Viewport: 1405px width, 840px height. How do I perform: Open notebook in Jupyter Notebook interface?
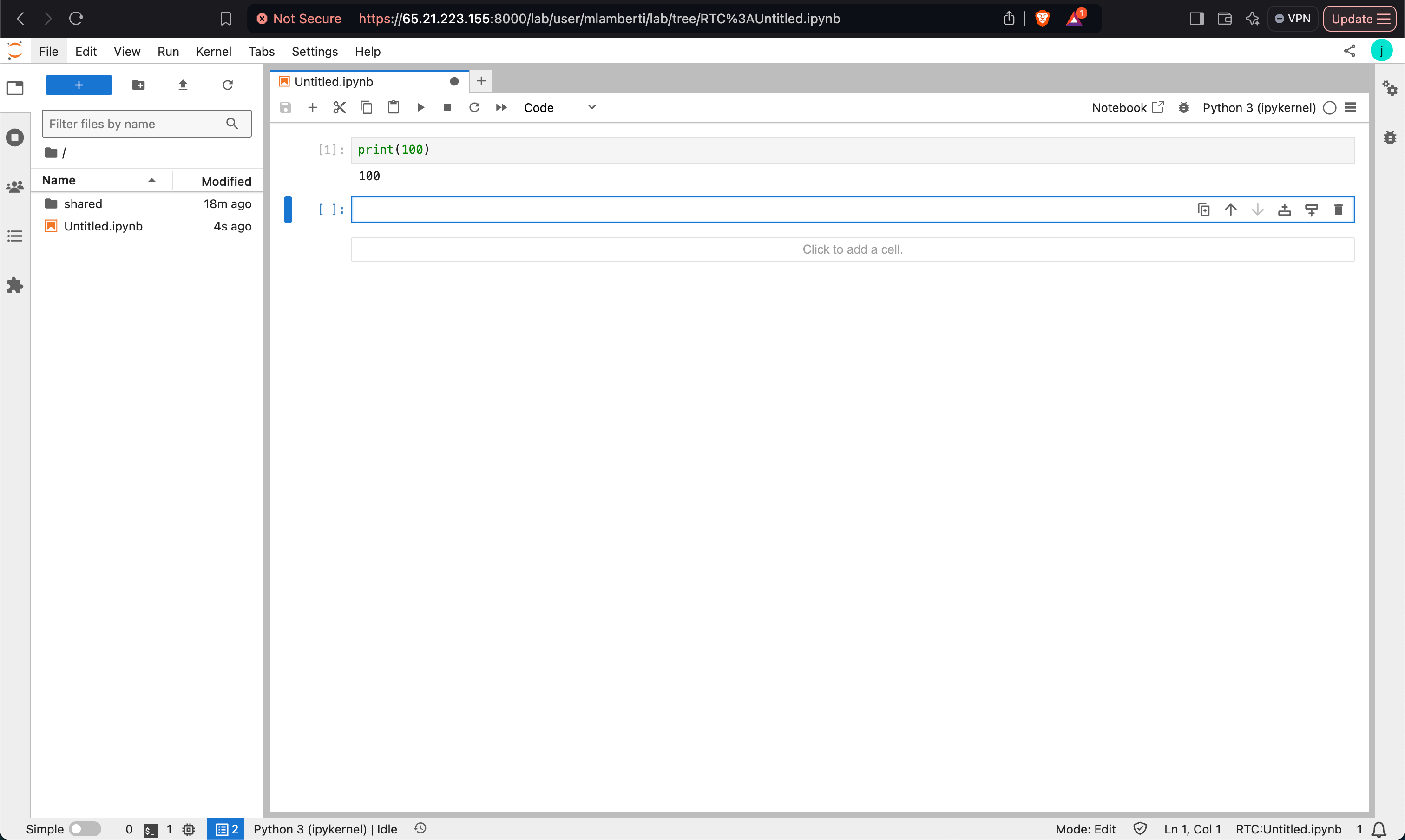[x=1128, y=107]
